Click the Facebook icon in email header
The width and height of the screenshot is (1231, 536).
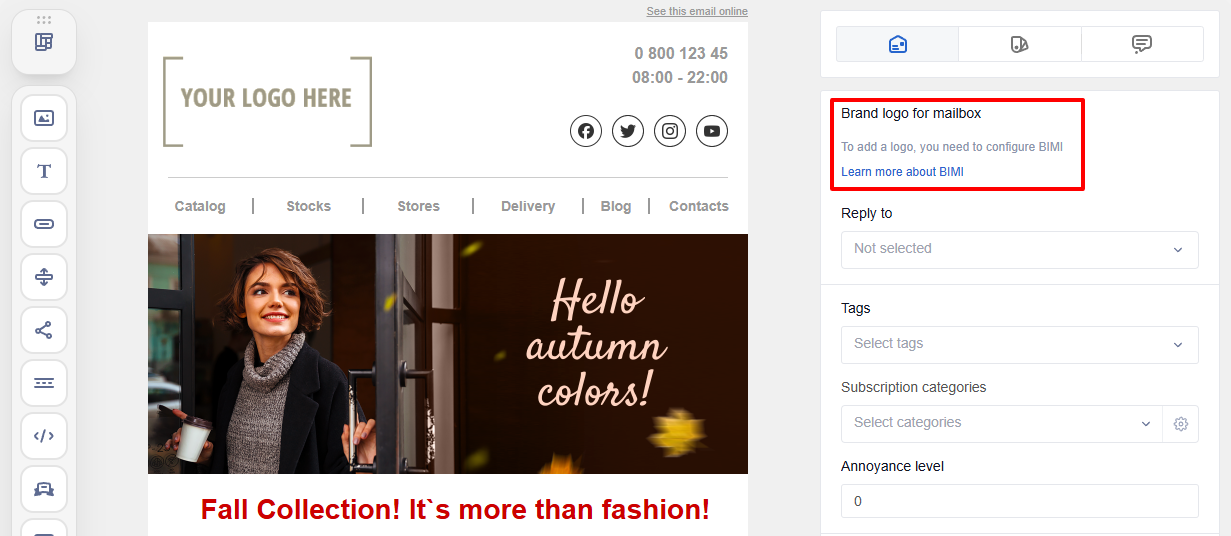click(x=586, y=131)
